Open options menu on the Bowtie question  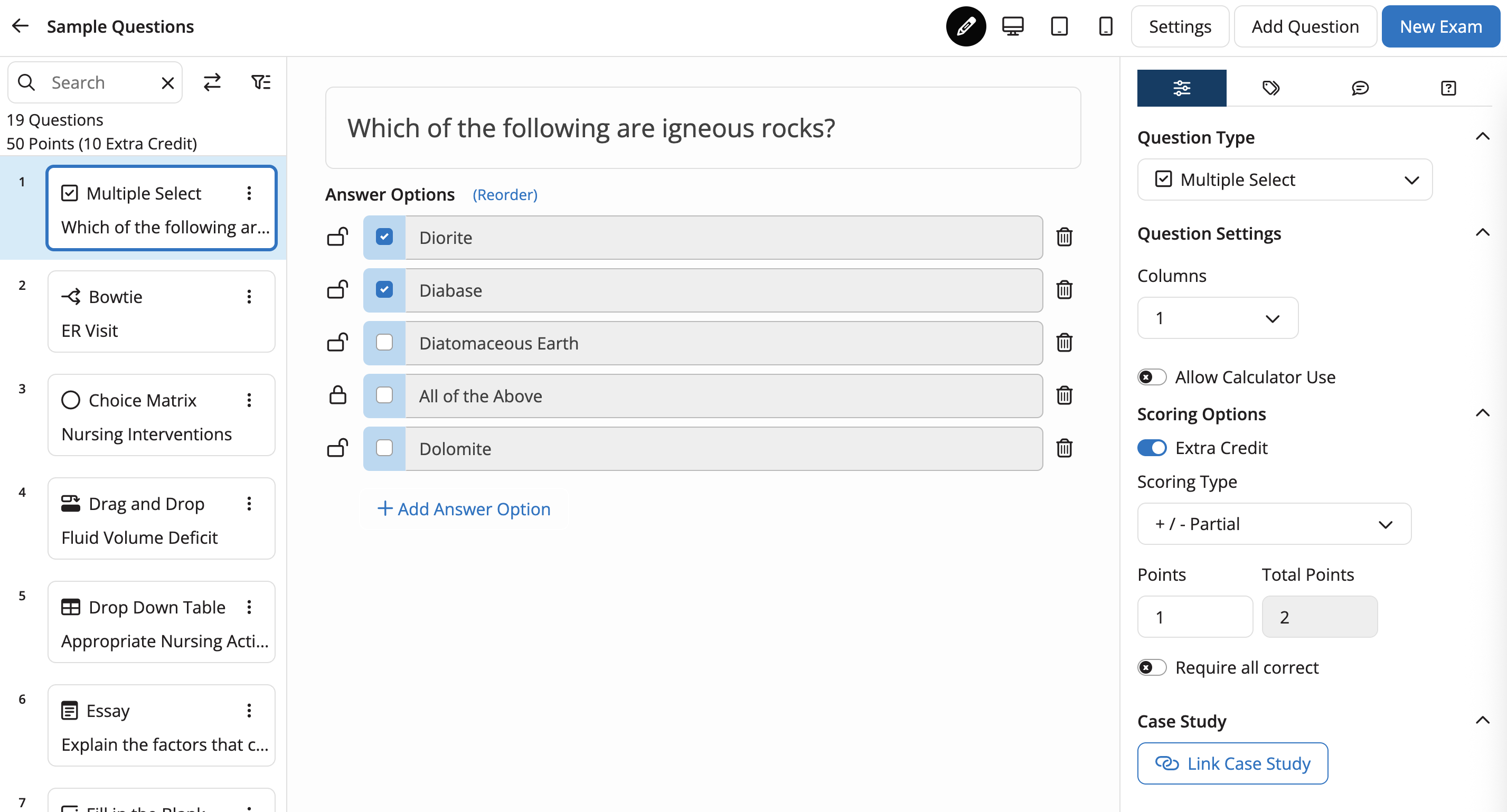[x=250, y=297]
